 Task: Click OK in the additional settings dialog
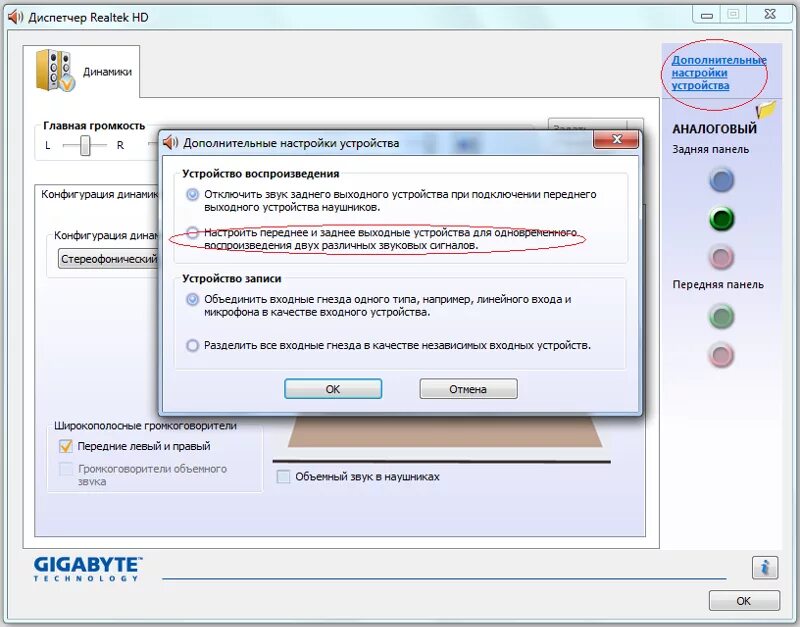[333, 389]
